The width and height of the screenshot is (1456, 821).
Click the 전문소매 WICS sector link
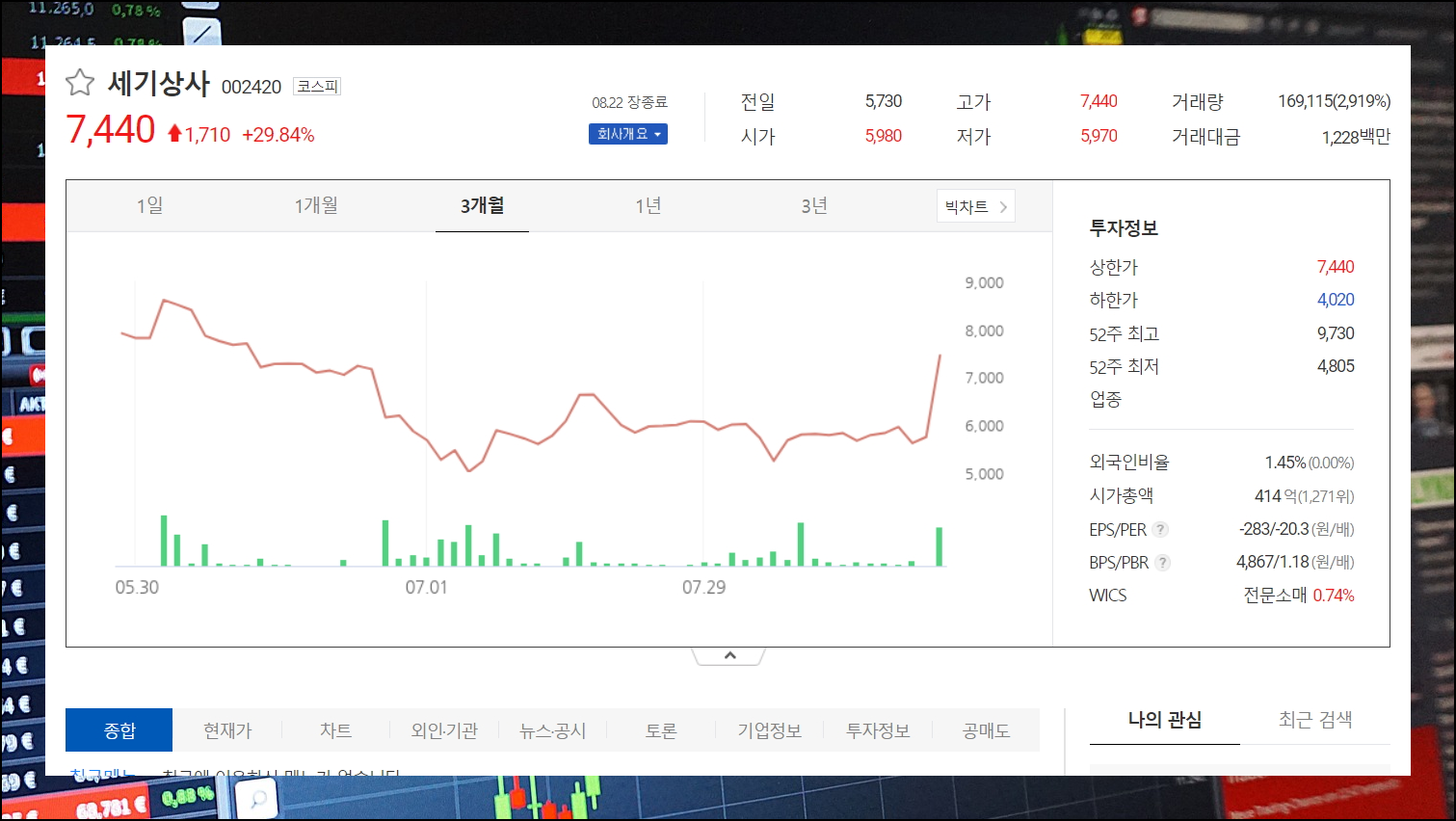coord(1274,596)
